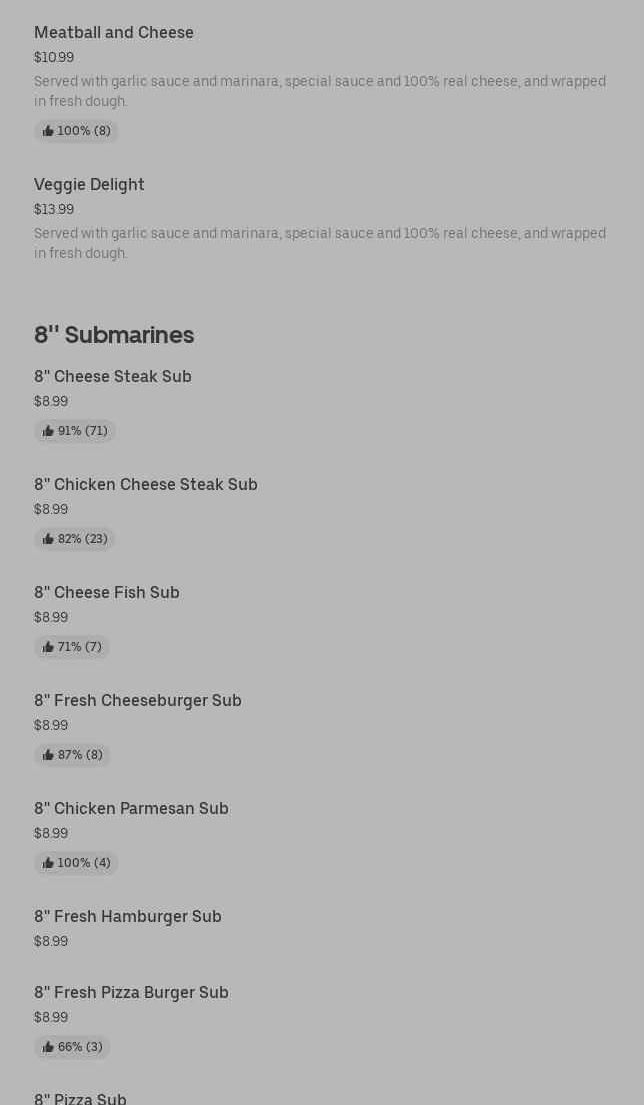Click the Veggie Delight description text

click(320, 243)
